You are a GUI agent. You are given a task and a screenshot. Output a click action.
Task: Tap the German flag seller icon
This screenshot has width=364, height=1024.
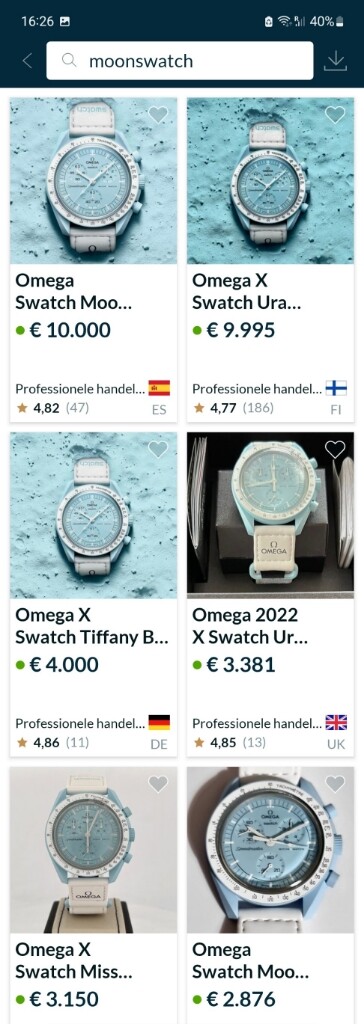click(159, 723)
